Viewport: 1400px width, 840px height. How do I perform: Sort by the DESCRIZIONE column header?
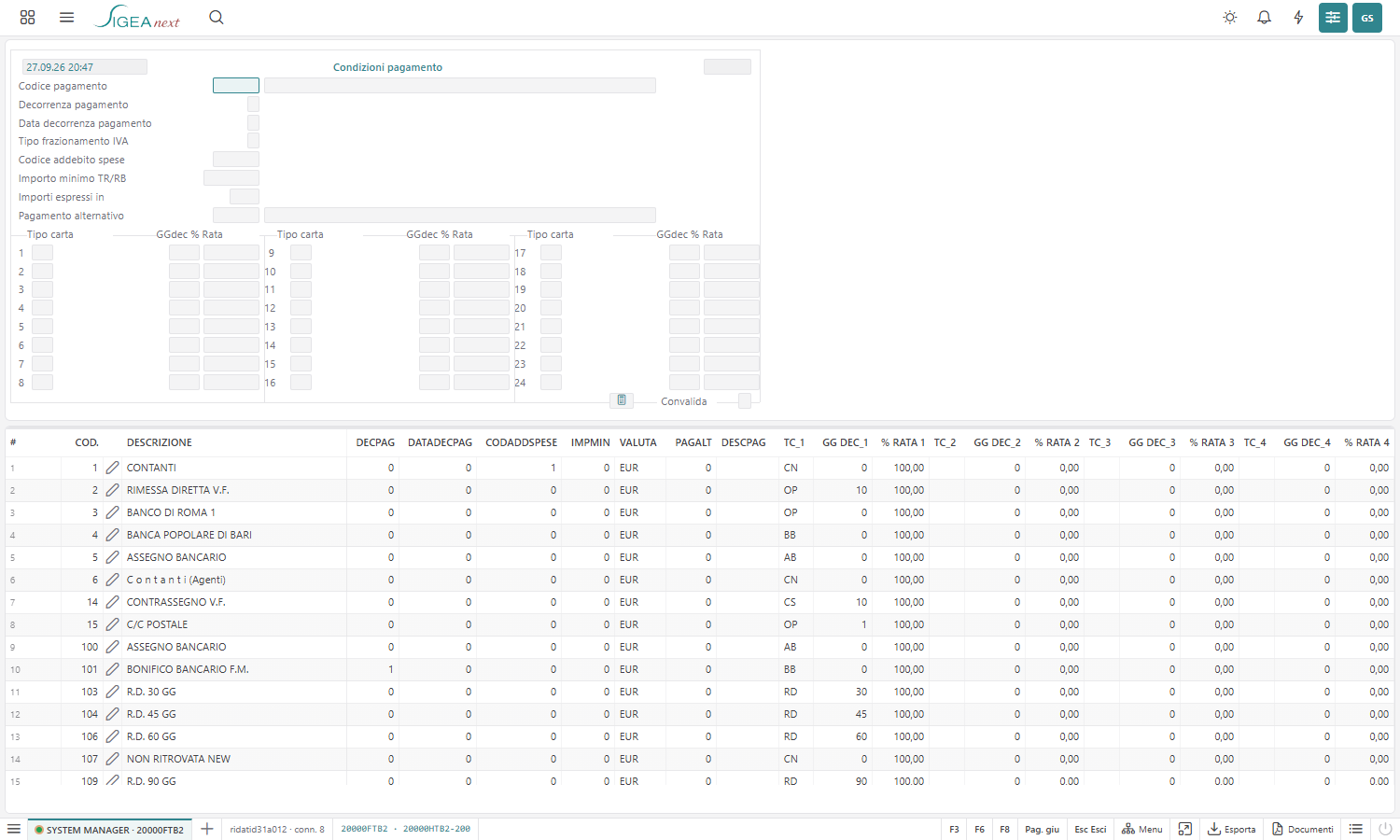[160, 442]
